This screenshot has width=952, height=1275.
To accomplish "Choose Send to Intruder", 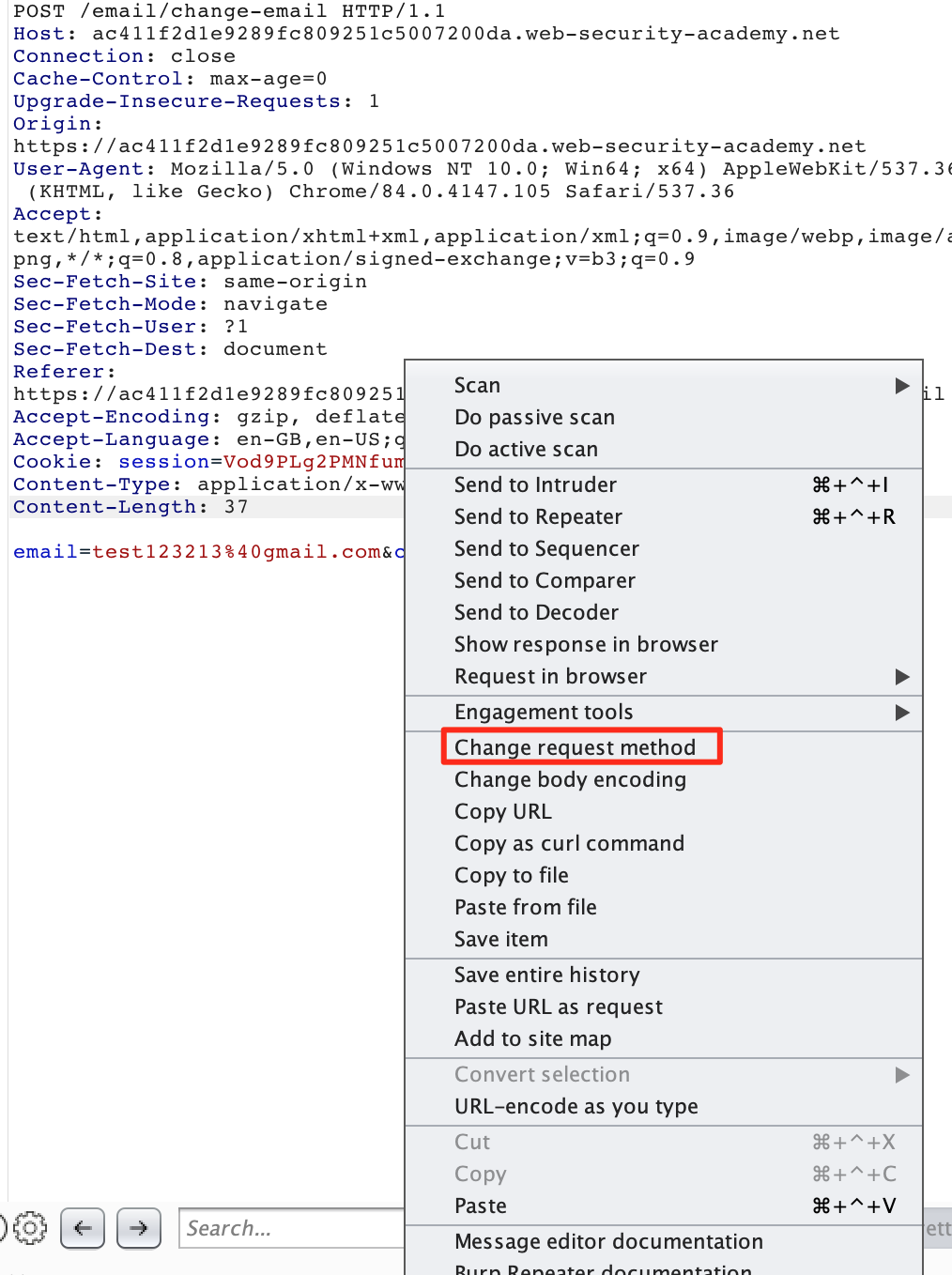I will 535,484.
